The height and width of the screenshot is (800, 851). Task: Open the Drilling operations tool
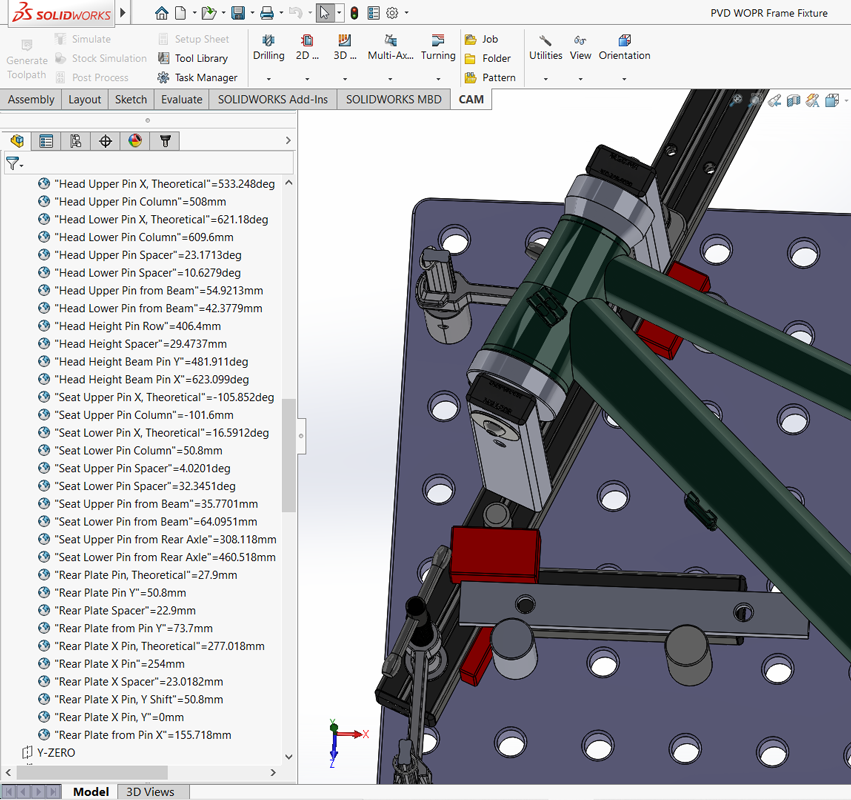coord(268,46)
